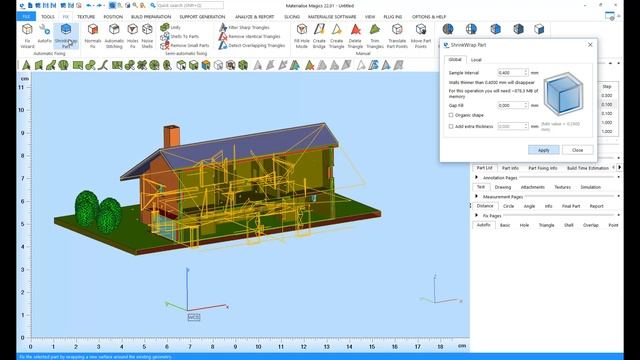Viewport: 640px width, 360px height.
Task: Open the Build Time Estimation tab
Action: tap(587, 168)
